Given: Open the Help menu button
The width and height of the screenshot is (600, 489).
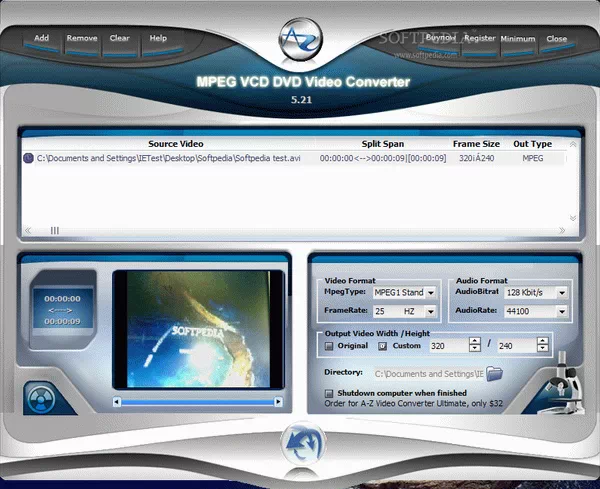Looking at the screenshot, I should 158,39.
